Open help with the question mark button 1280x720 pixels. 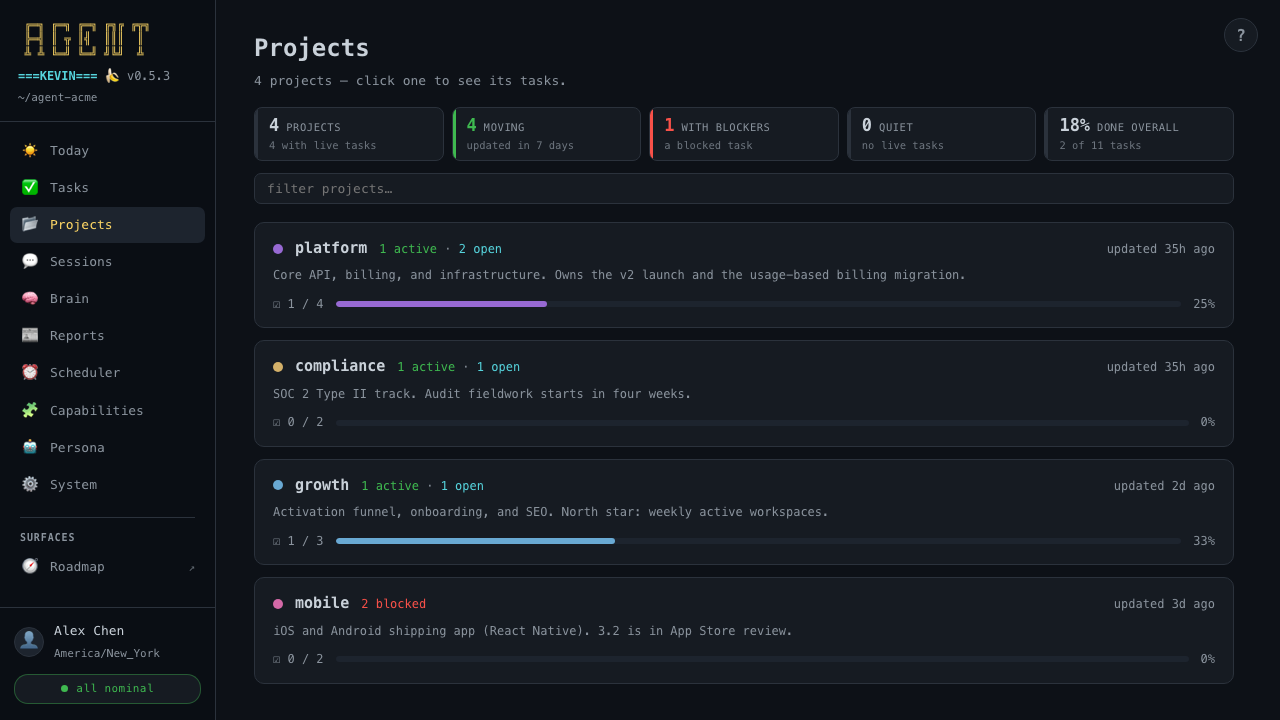(x=1241, y=35)
